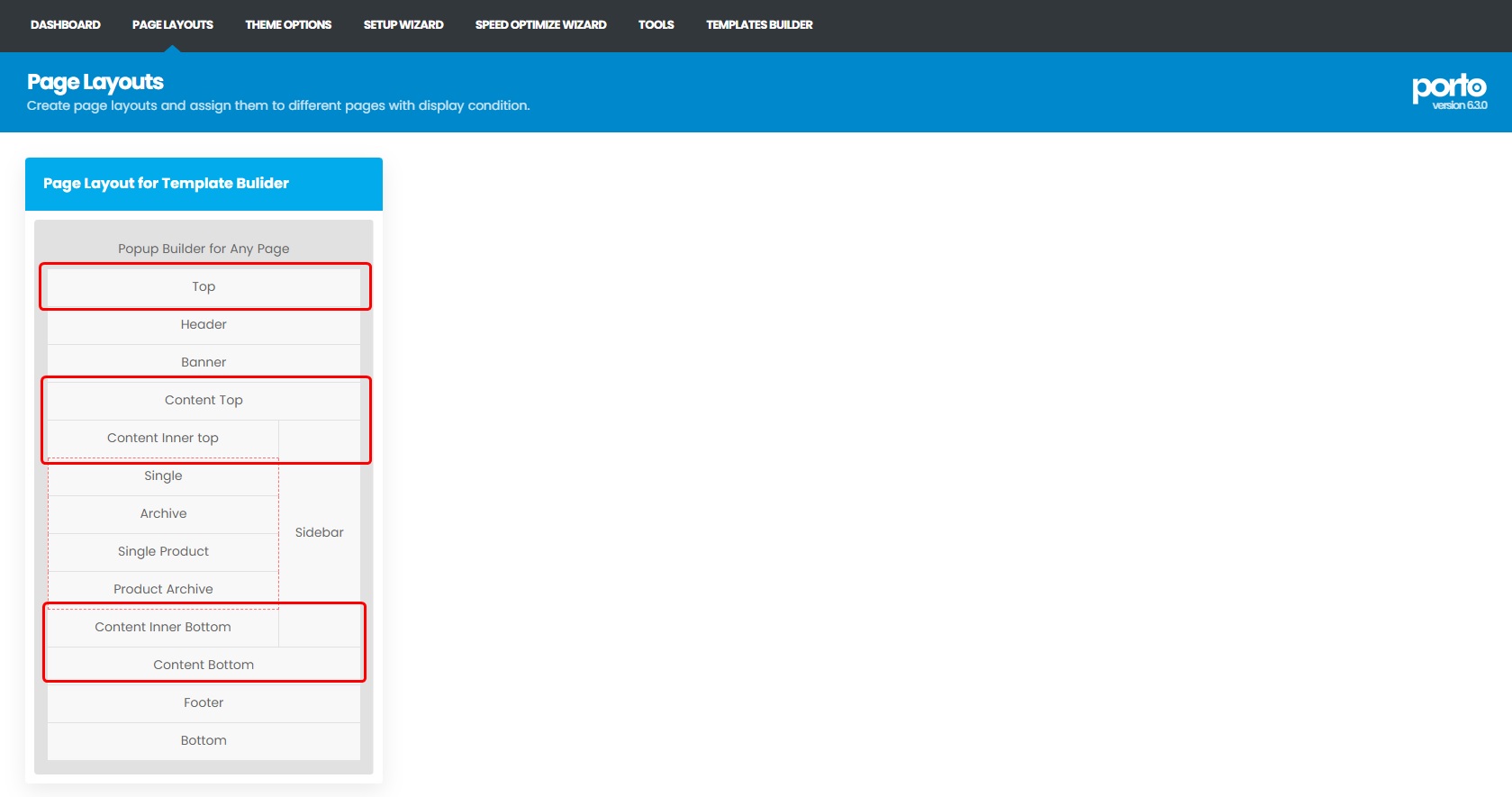Viewport: 1512px width, 797px height.
Task: Pick the Single template block
Action: [163, 476]
